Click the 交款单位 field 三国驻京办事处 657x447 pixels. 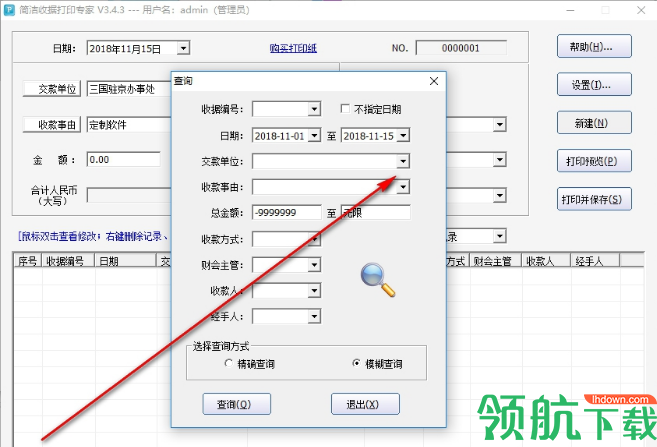point(129,89)
